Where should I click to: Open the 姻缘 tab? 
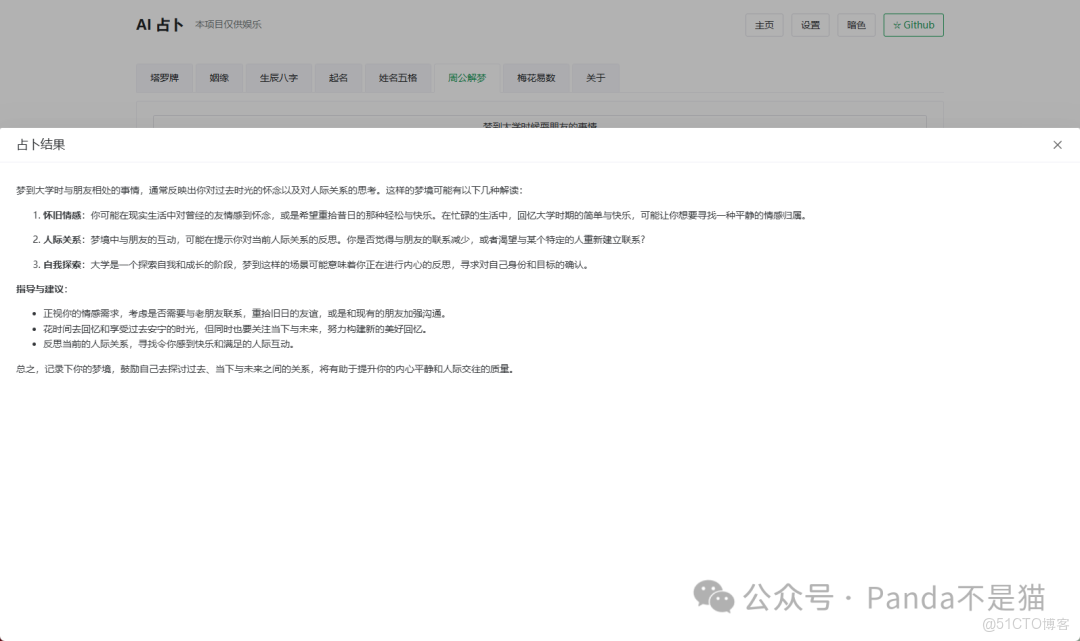point(218,77)
